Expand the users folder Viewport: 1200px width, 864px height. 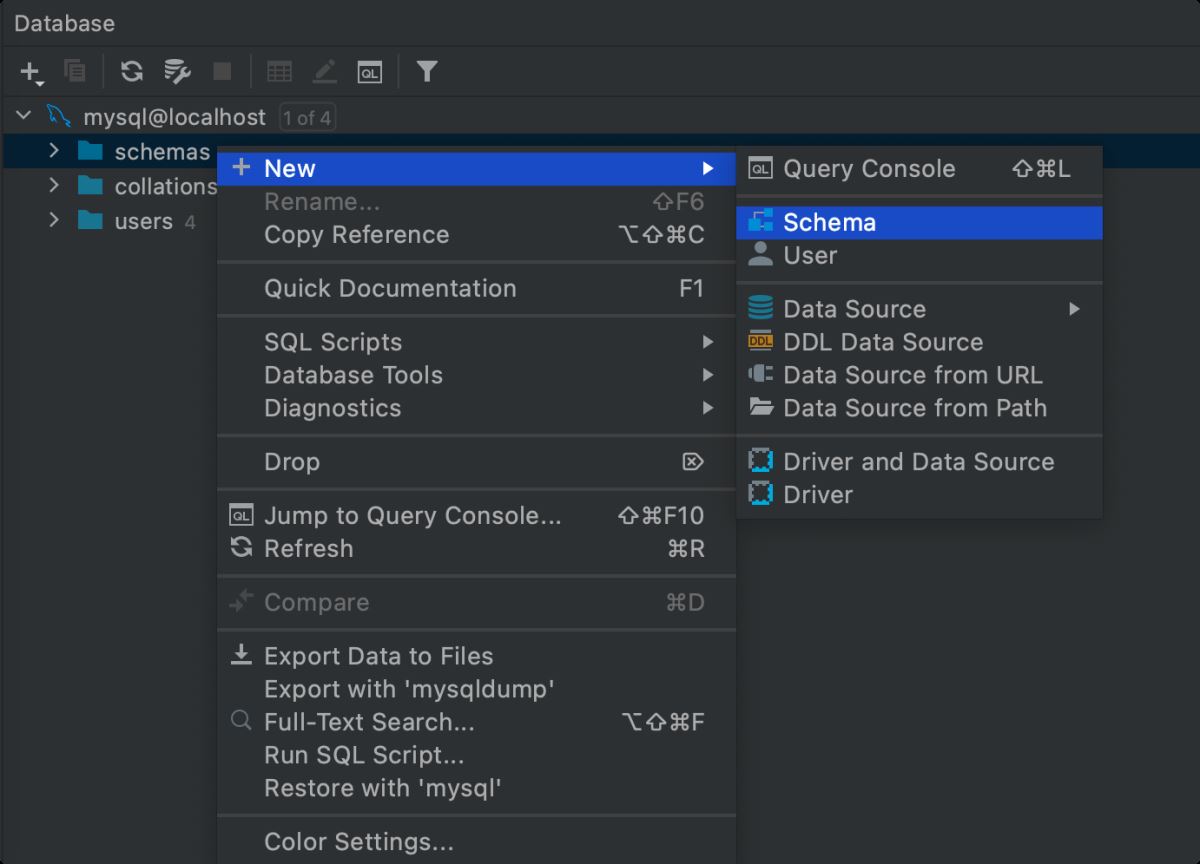pyautogui.click(x=55, y=221)
